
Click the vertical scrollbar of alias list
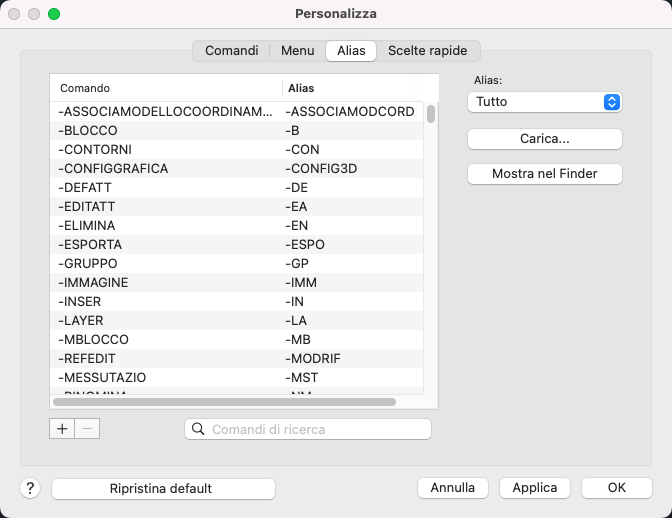coord(431,114)
